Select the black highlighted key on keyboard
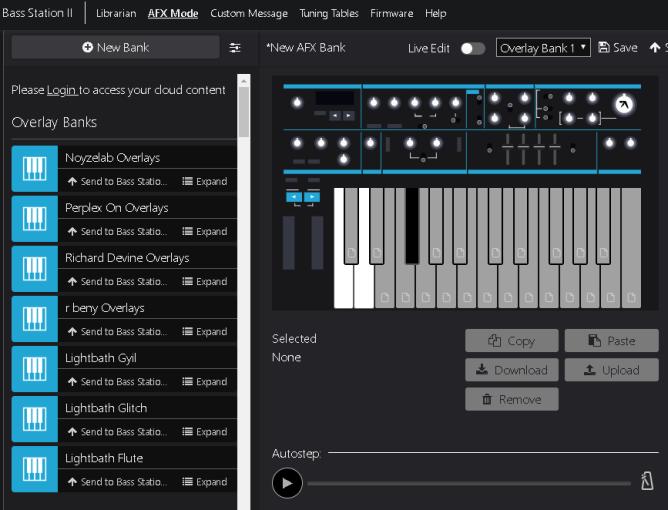 [412, 226]
